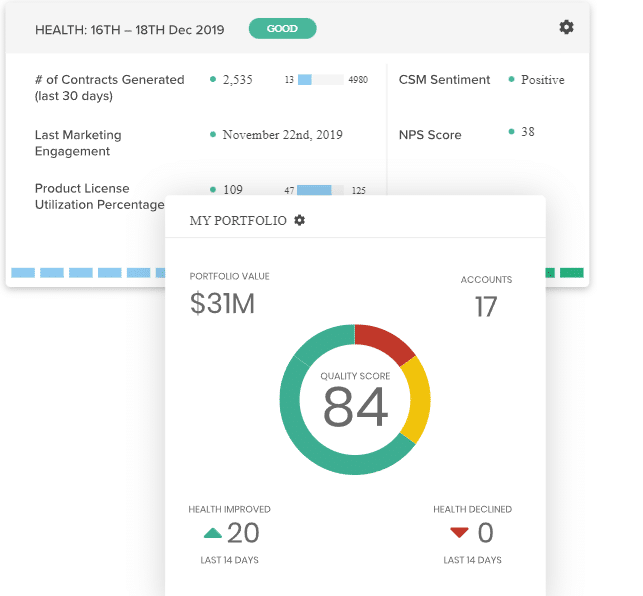
Task: Open Health card settings gear
Action: (566, 27)
